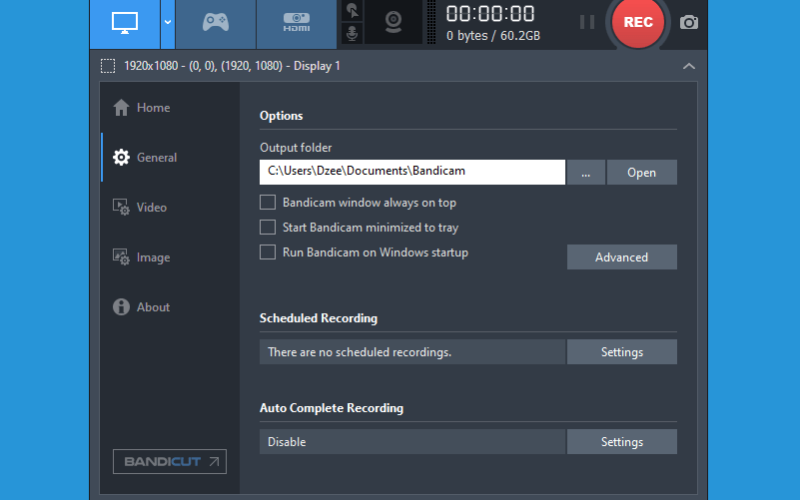The width and height of the screenshot is (800, 500).
Task: Click Open to view output folder
Action: pos(642,172)
